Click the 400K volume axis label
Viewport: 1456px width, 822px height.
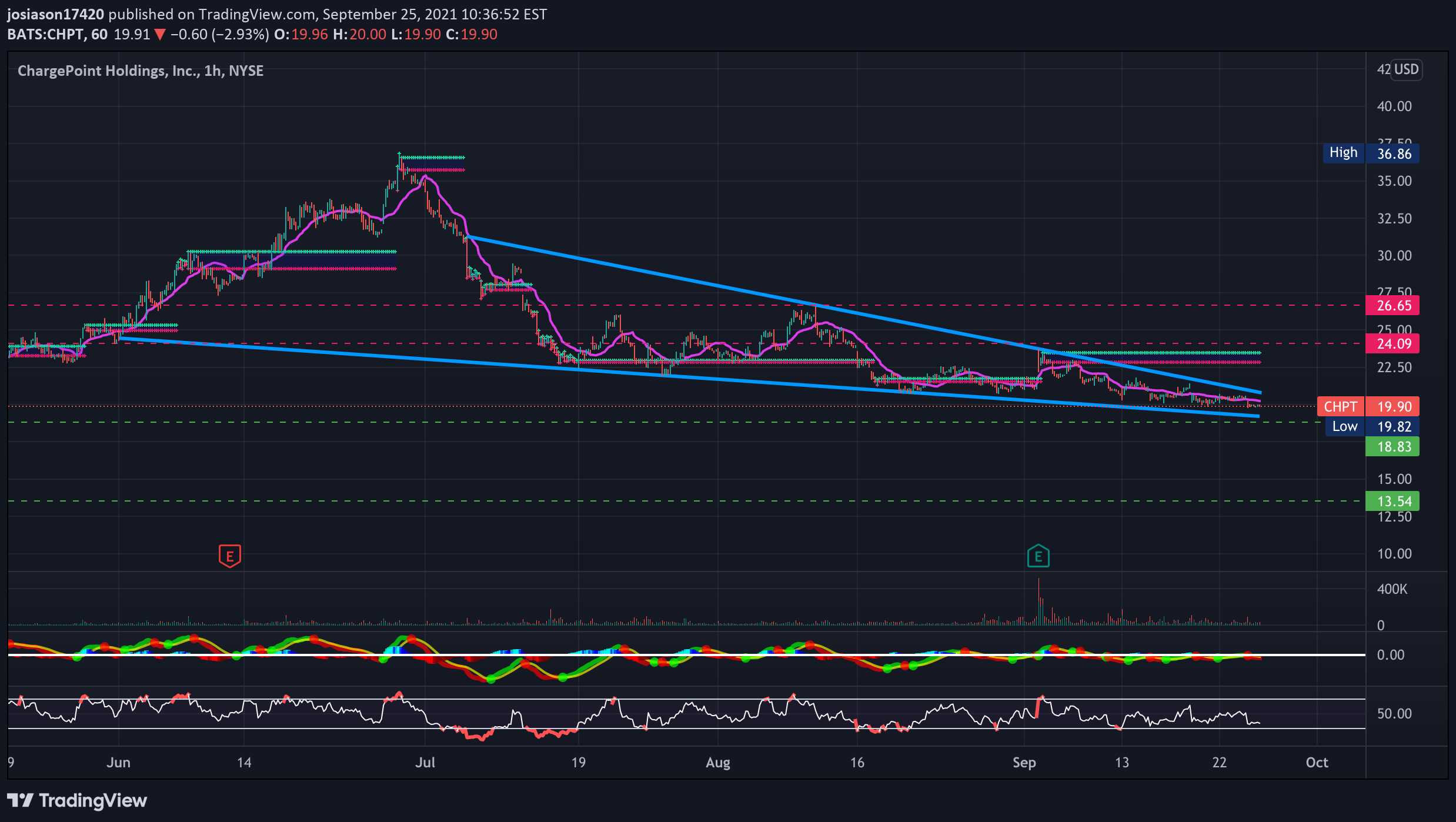1392,589
